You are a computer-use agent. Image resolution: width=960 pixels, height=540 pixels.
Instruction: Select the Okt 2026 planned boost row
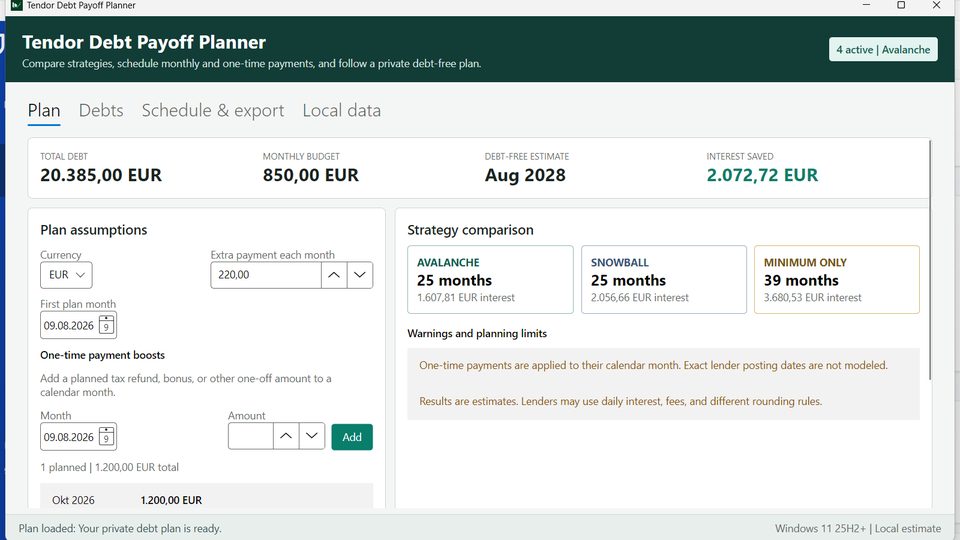[x=206, y=498]
